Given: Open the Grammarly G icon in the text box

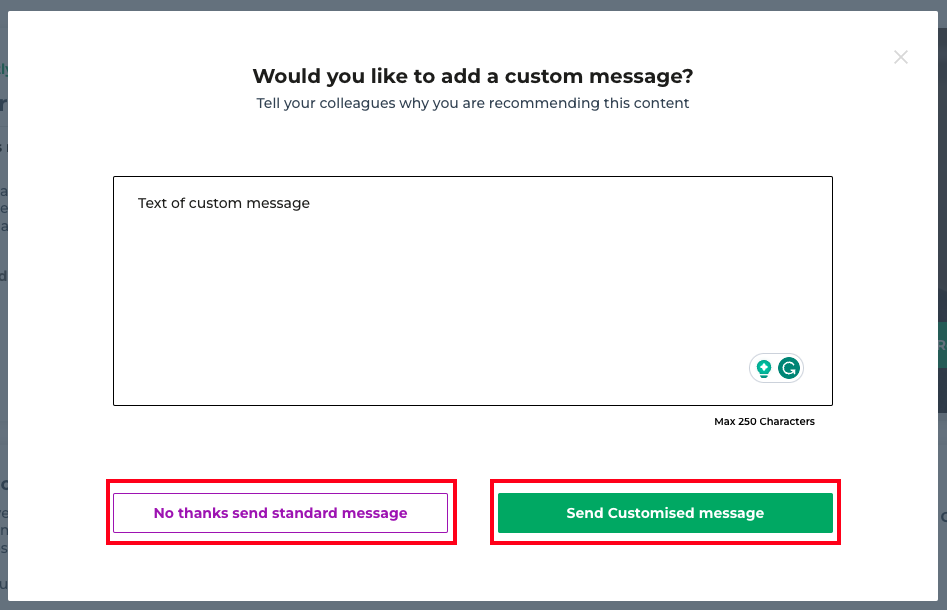Looking at the screenshot, I should click(789, 368).
